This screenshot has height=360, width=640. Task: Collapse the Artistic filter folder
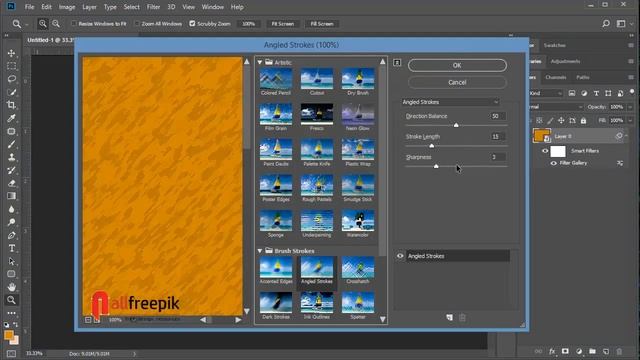260,62
